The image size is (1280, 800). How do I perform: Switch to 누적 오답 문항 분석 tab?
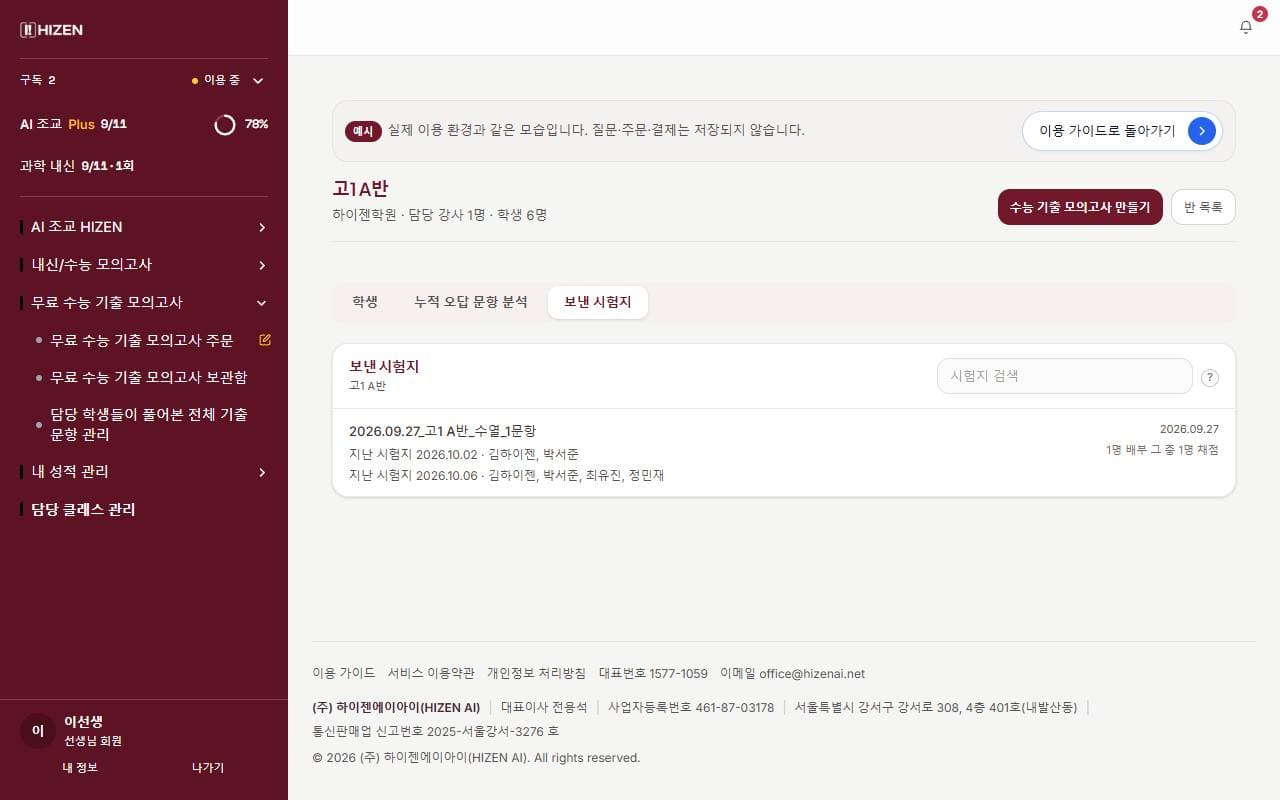coord(471,302)
